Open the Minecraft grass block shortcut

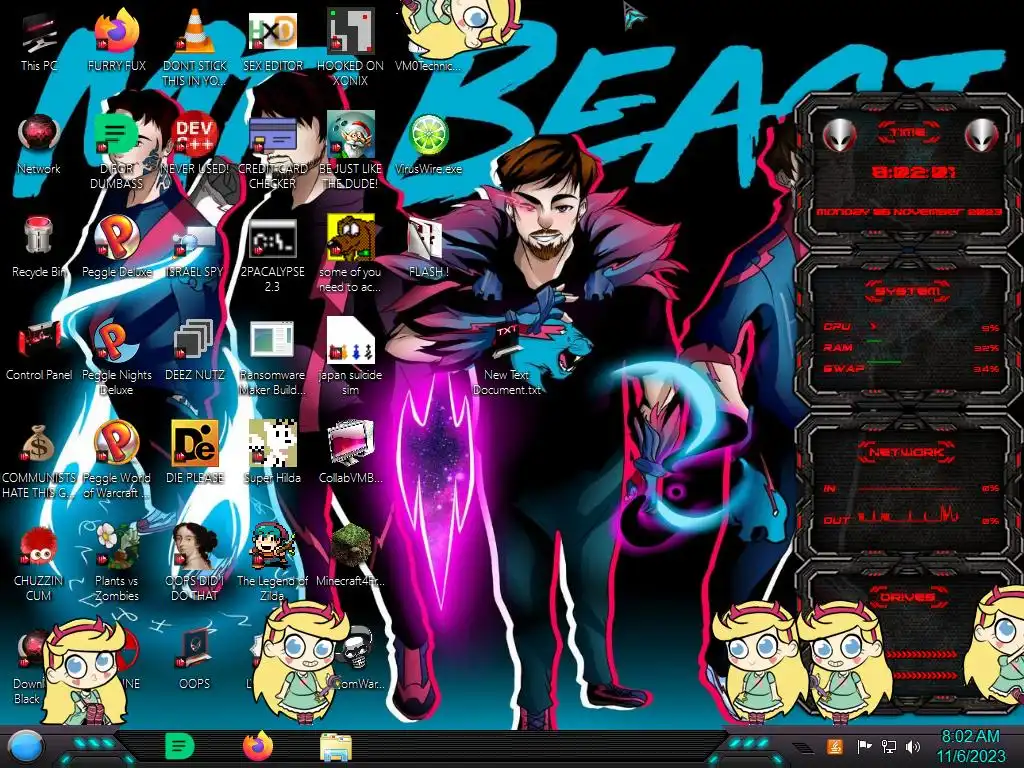coord(350,556)
